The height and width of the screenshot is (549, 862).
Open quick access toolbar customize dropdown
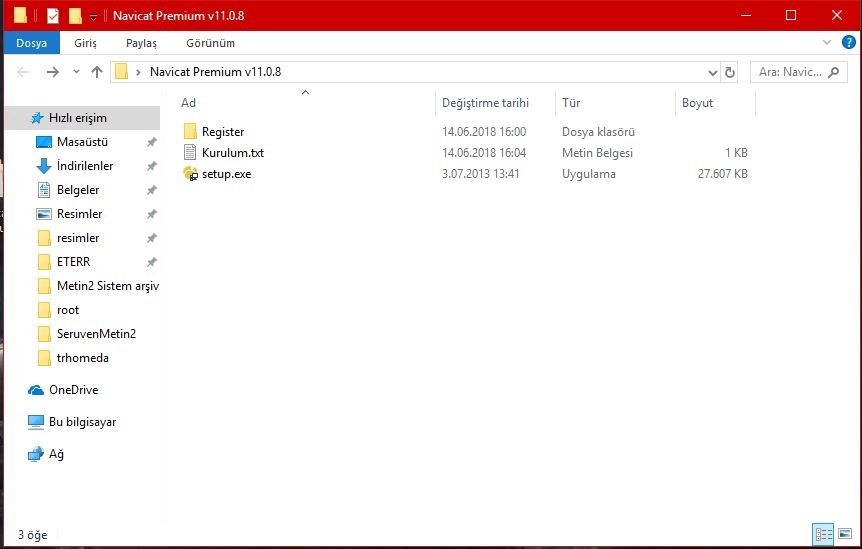click(x=93, y=17)
